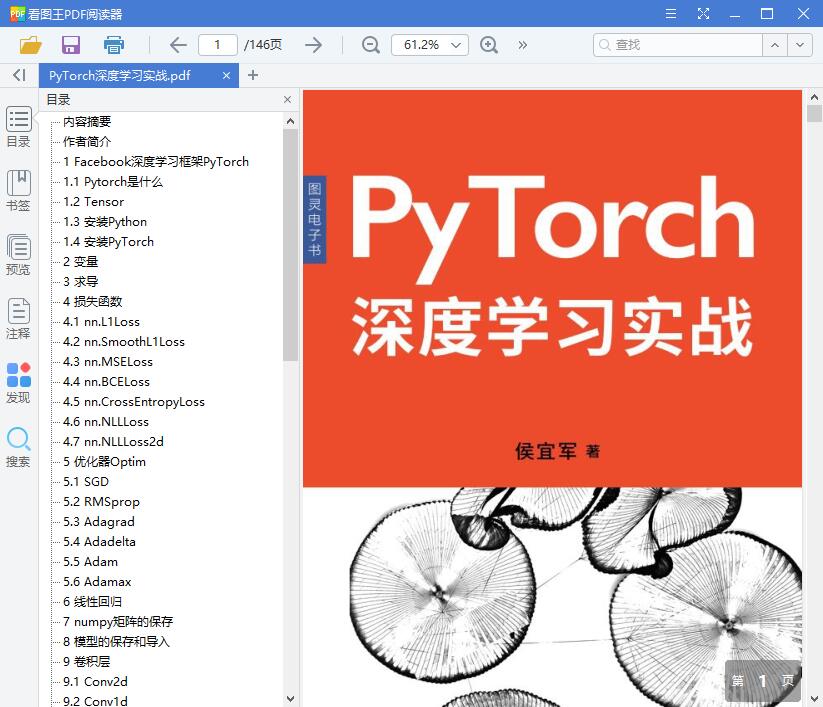Open outline item 1 Facebook深度学习框架PyTorch
This screenshot has height=707, width=823.
[156, 162]
